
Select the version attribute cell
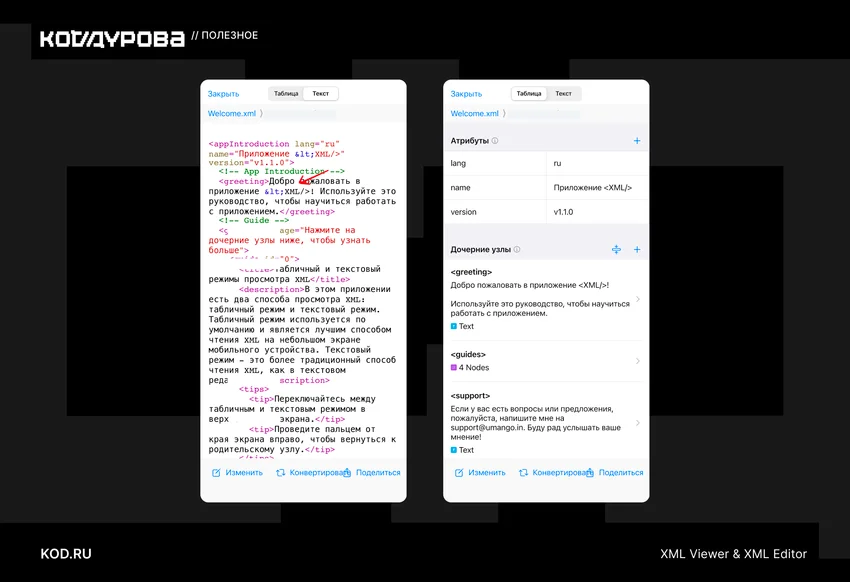[495, 212]
